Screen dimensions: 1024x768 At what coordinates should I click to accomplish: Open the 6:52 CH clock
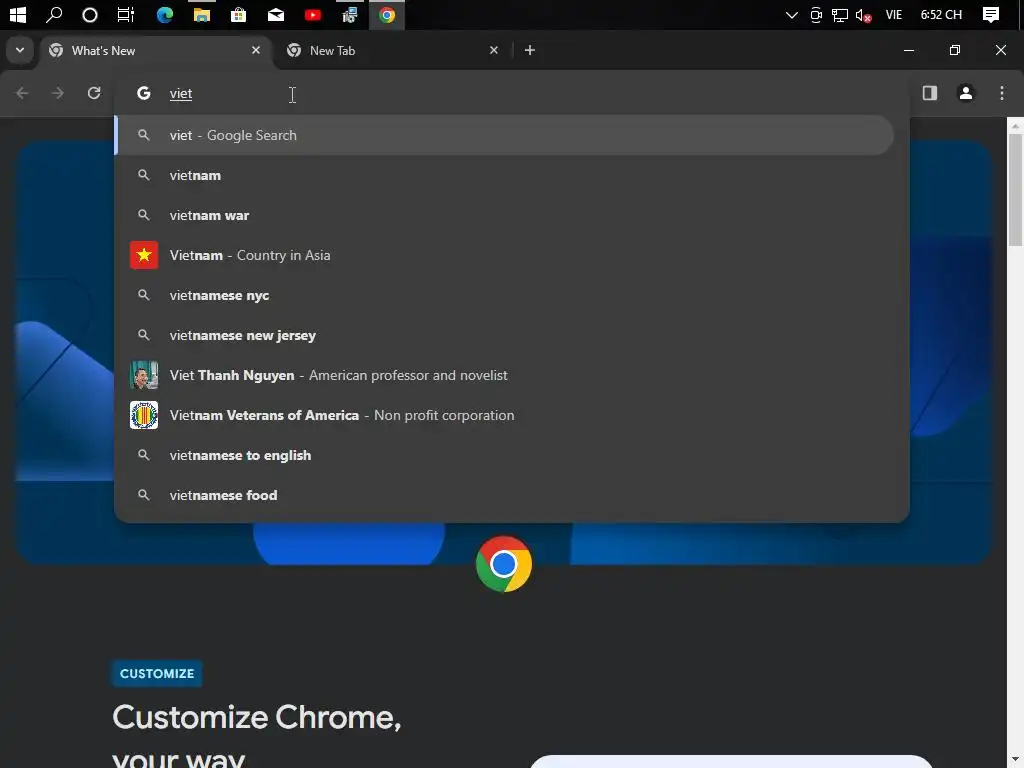pyautogui.click(x=941, y=14)
